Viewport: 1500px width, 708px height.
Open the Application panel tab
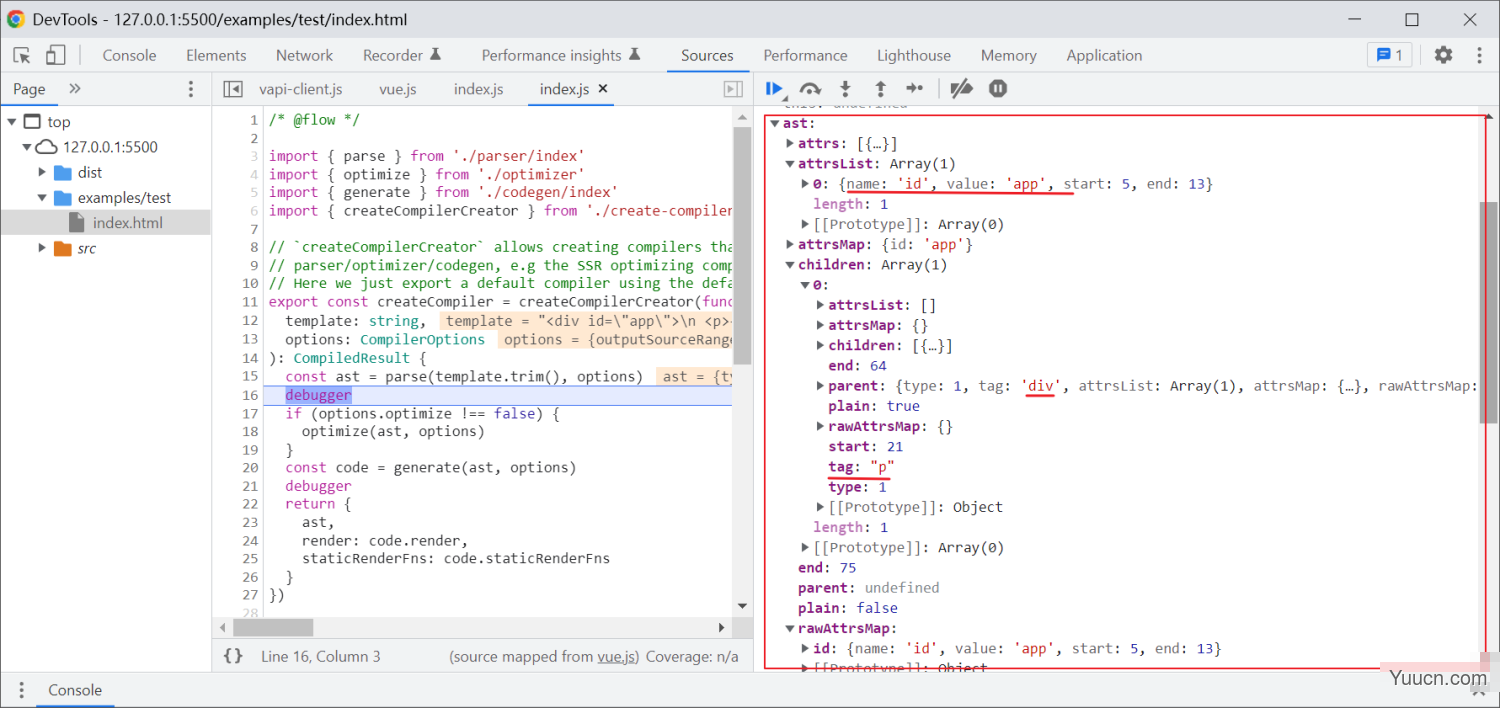point(1104,55)
